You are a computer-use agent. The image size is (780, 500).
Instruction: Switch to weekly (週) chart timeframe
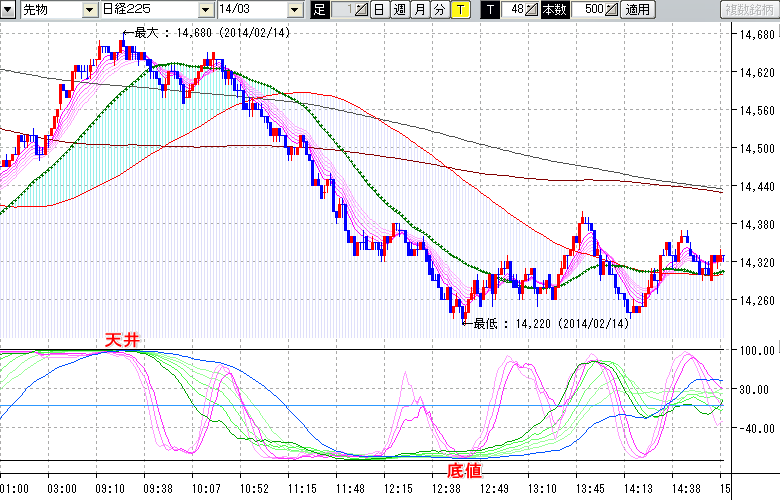[x=399, y=10]
